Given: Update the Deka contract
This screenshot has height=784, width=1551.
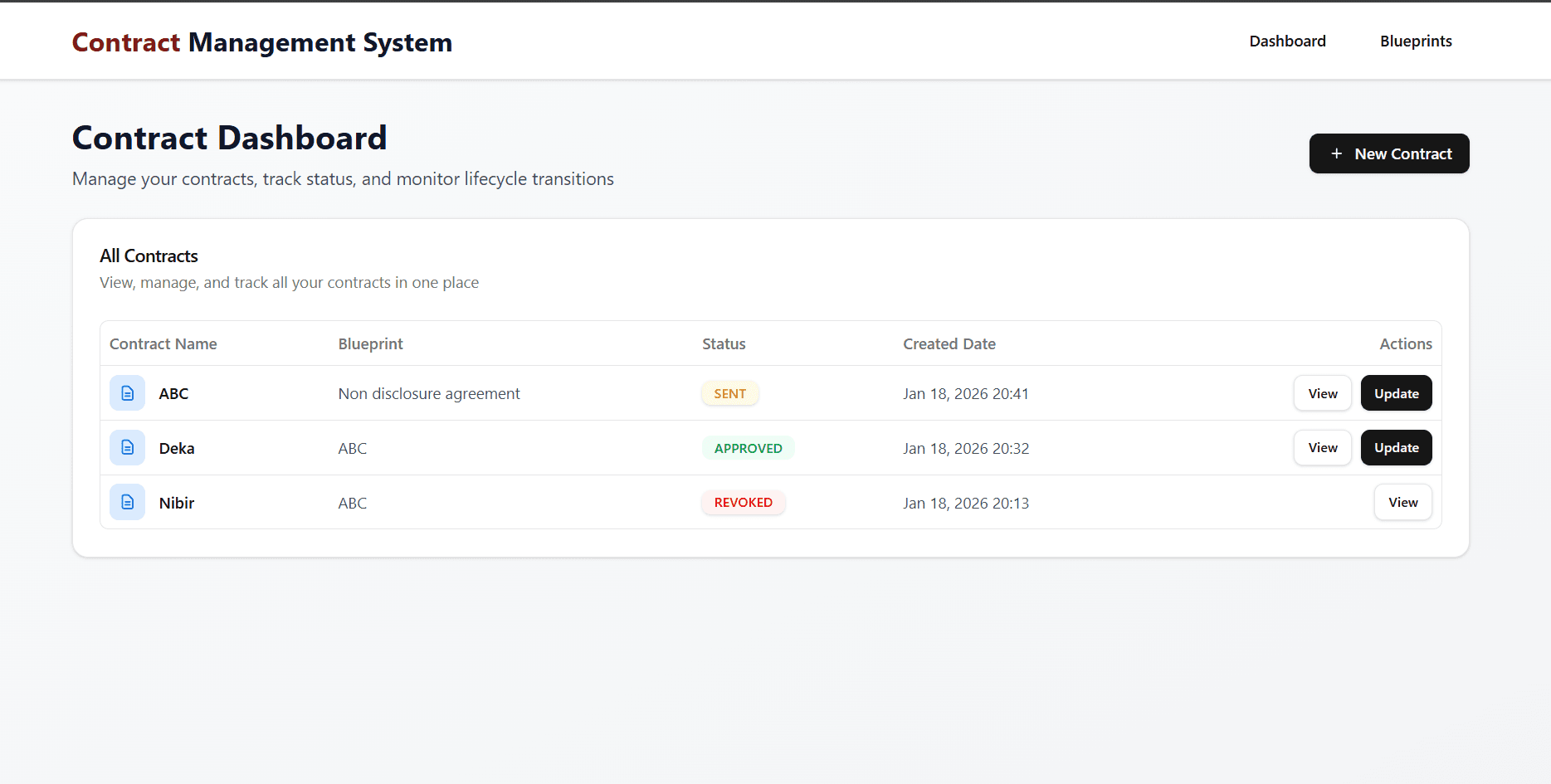Looking at the screenshot, I should coord(1396,447).
